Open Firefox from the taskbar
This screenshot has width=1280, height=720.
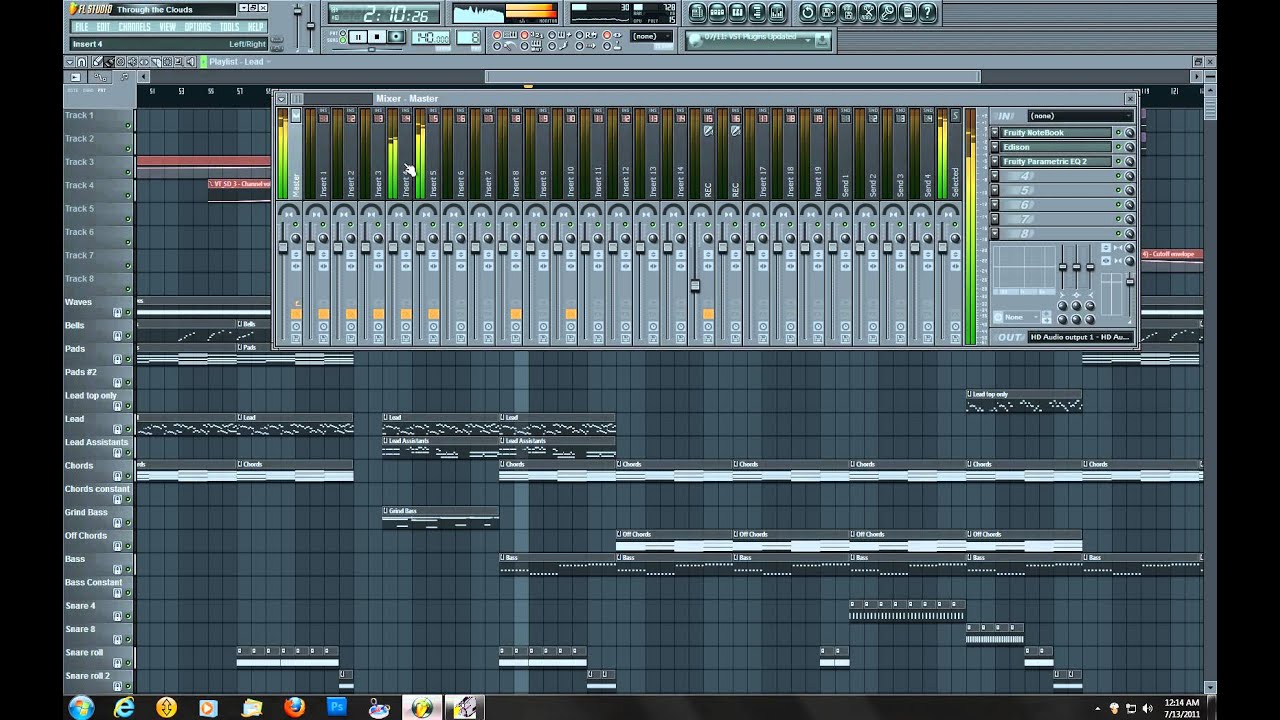coord(294,707)
